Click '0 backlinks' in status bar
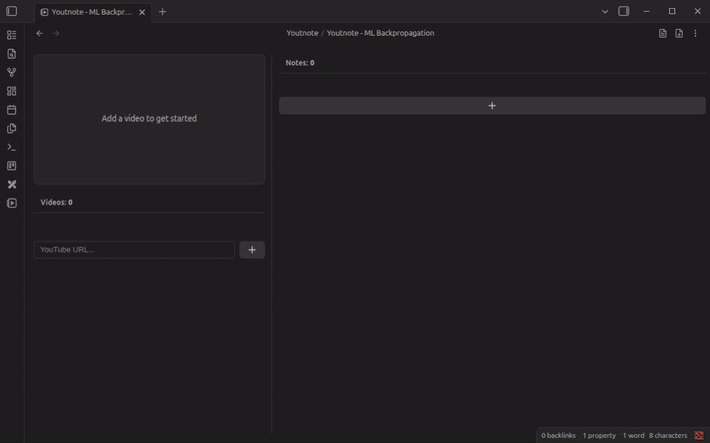The width and height of the screenshot is (710, 443). [x=558, y=435]
